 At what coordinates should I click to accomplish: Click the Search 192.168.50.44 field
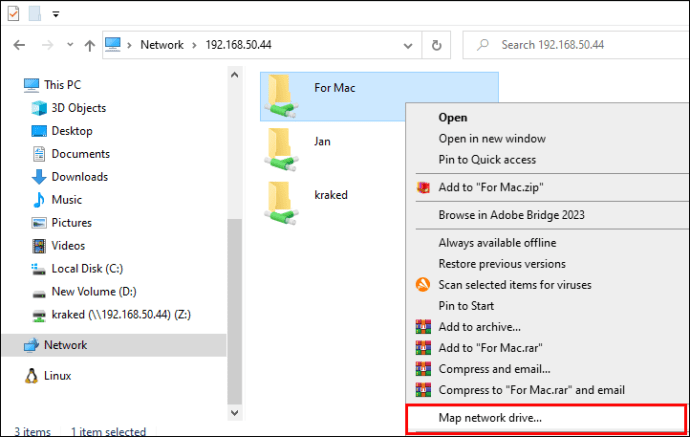pyautogui.click(x=580, y=45)
